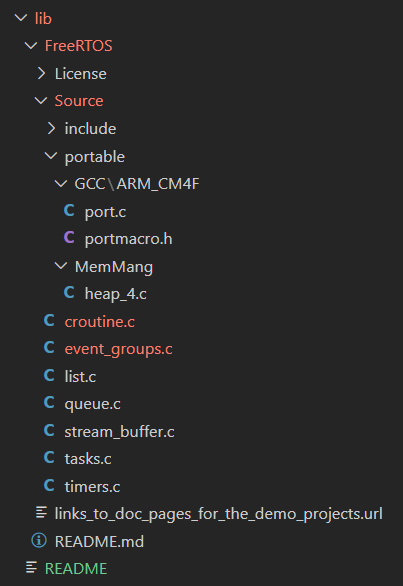Click the C icon beside port.c

coord(69,211)
